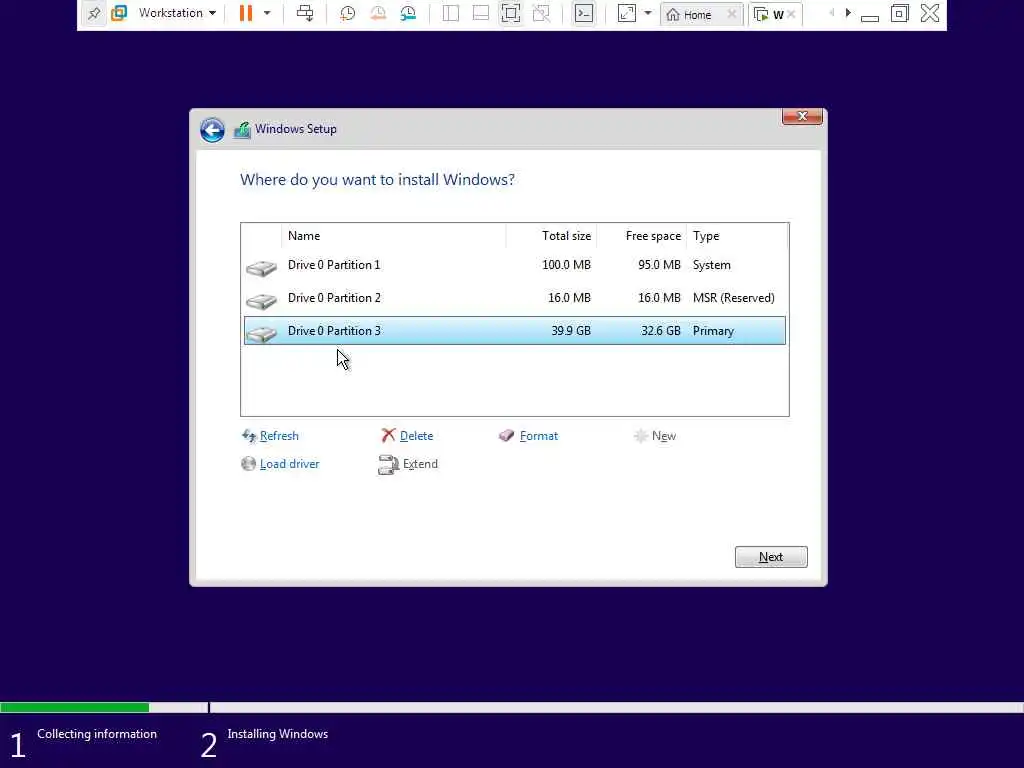Enter full screen mode
The image size is (1024, 768).
[x=511, y=13]
